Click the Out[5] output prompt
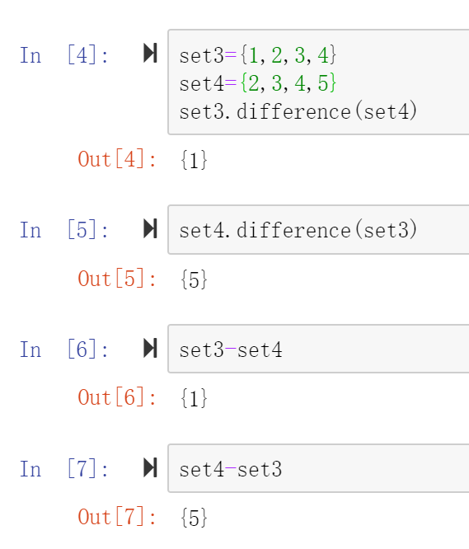469x549 pixels. (117, 279)
